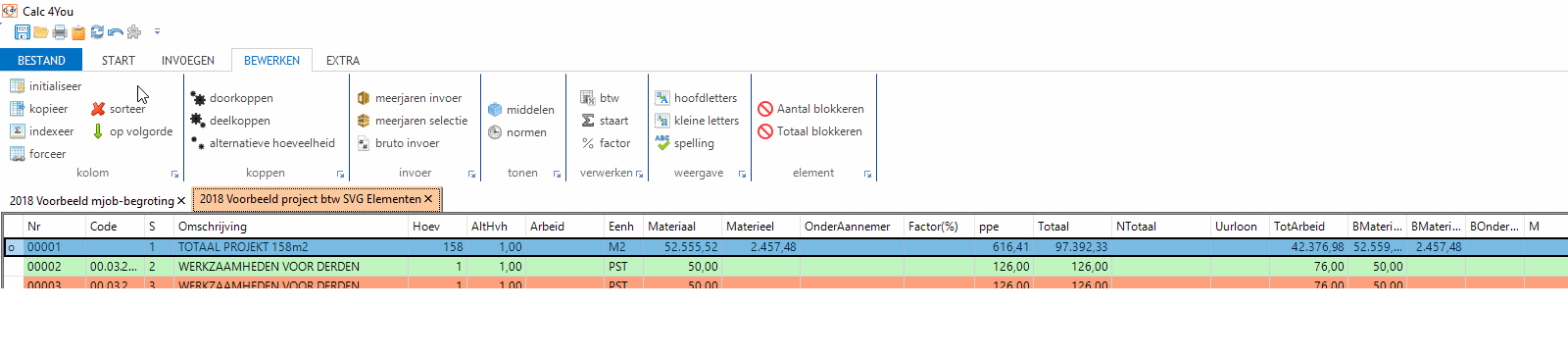Image resolution: width=1568 pixels, height=359 pixels.
Task: Expand the koppen group dialog launcher
Action: (341, 174)
